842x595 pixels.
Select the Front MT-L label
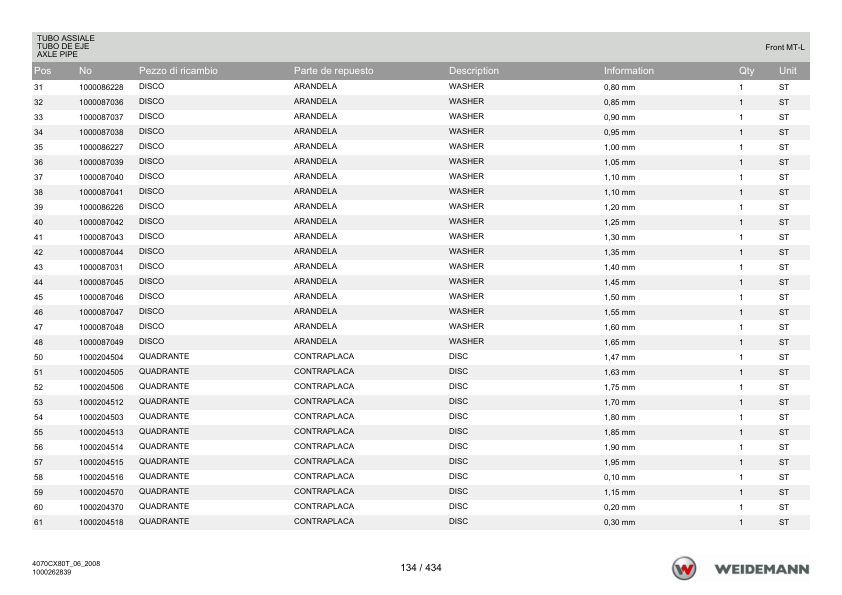[x=785, y=47]
